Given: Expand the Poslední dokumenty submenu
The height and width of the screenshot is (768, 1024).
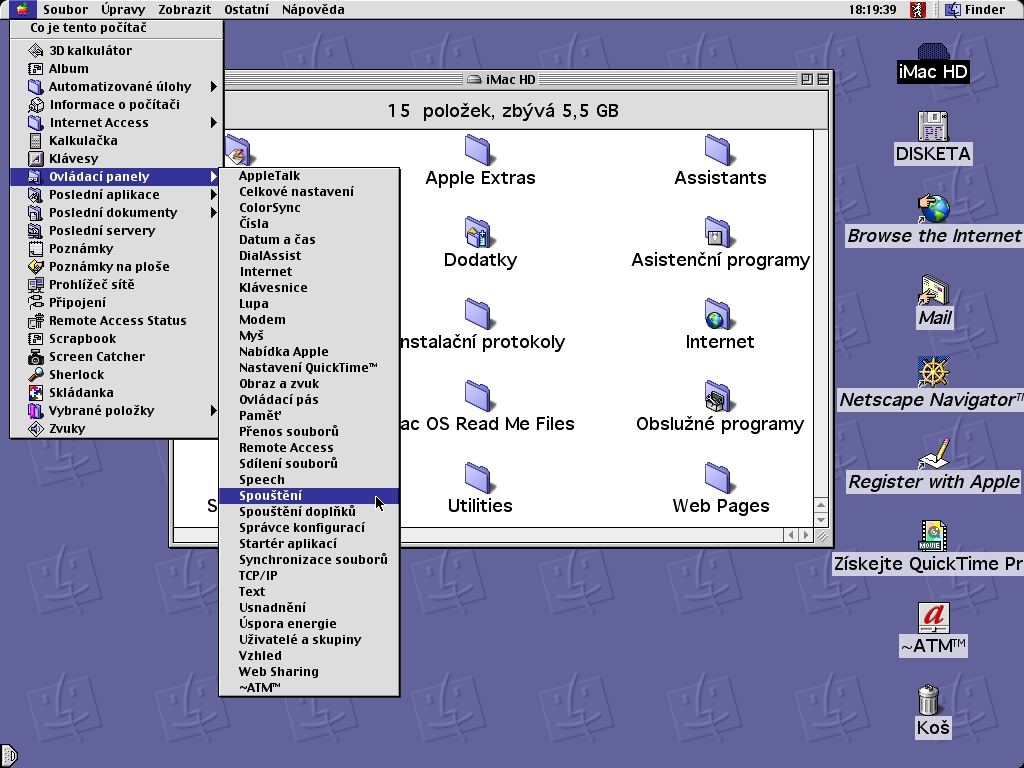Looking at the screenshot, I should coord(116,213).
